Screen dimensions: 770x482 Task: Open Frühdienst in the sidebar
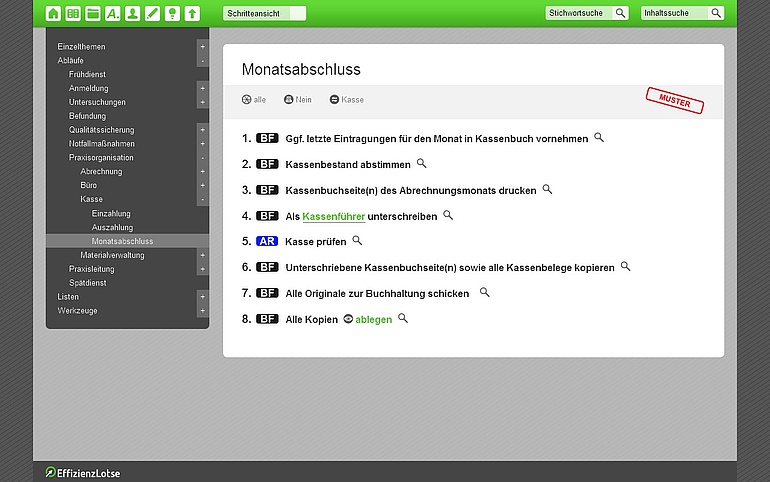point(87,74)
